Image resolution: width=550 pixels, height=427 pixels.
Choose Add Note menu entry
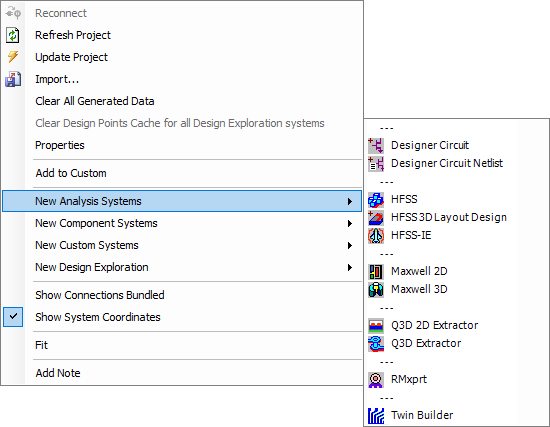point(58,373)
